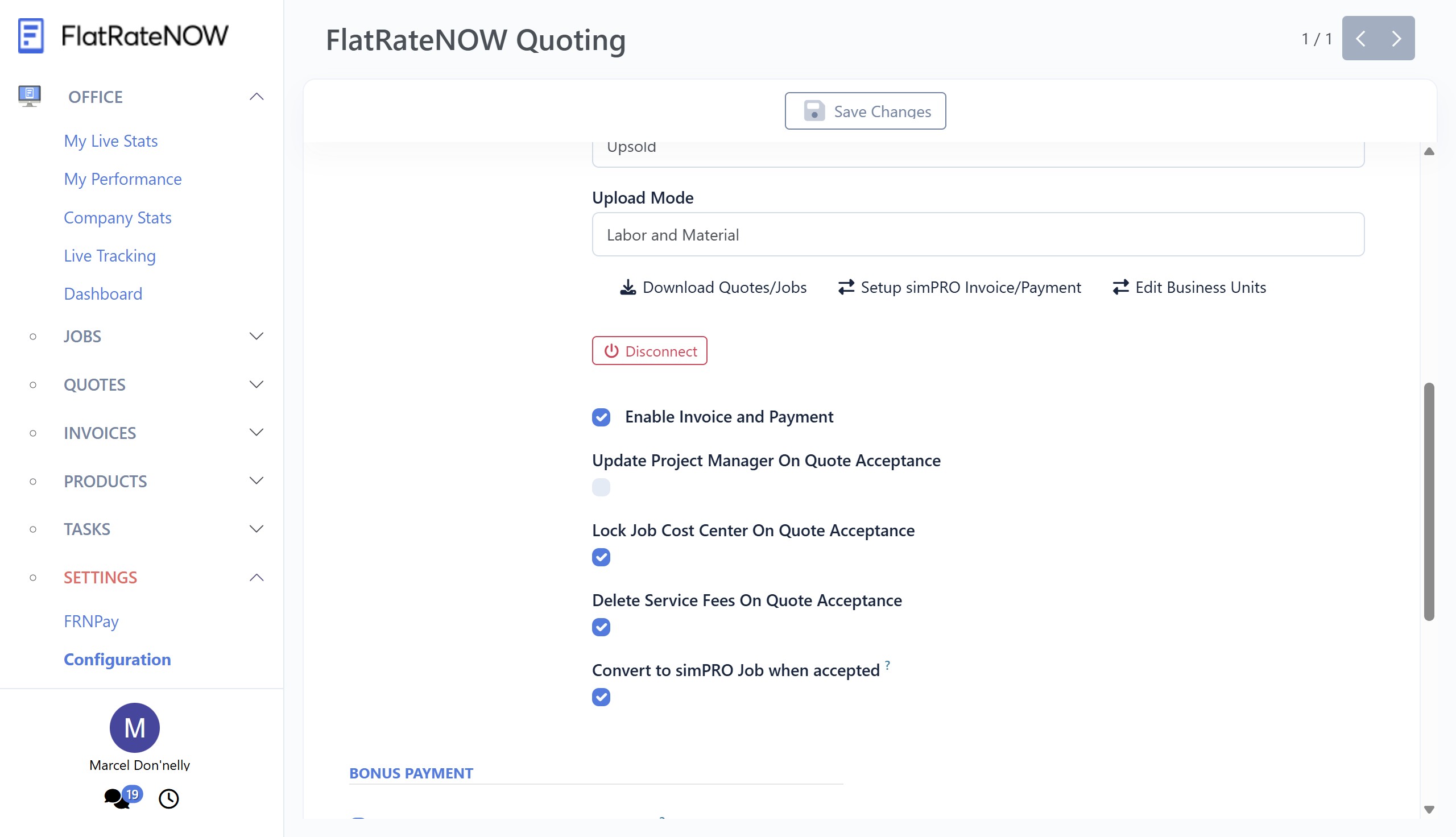
Task: Click the clock history icon
Action: pyautogui.click(x=168, y=798)
